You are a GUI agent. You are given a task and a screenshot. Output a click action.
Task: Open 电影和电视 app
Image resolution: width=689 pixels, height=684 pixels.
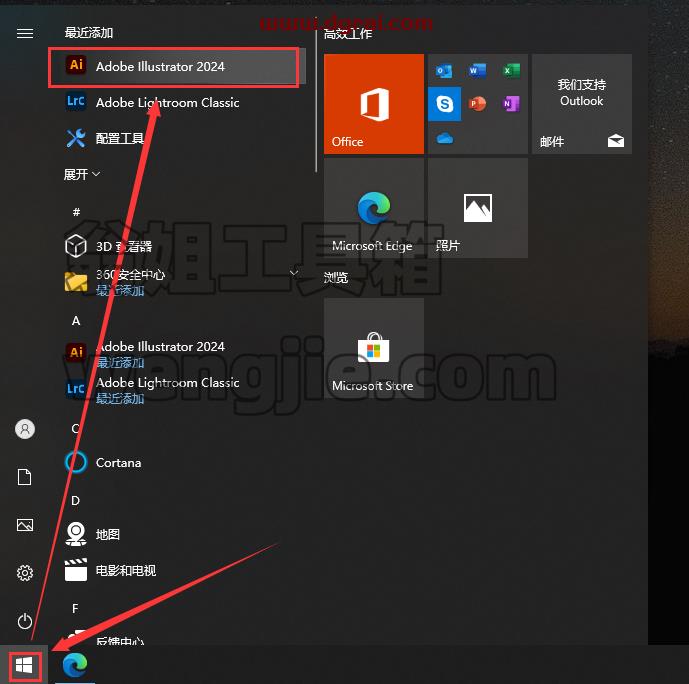click(x=176, y=570)
